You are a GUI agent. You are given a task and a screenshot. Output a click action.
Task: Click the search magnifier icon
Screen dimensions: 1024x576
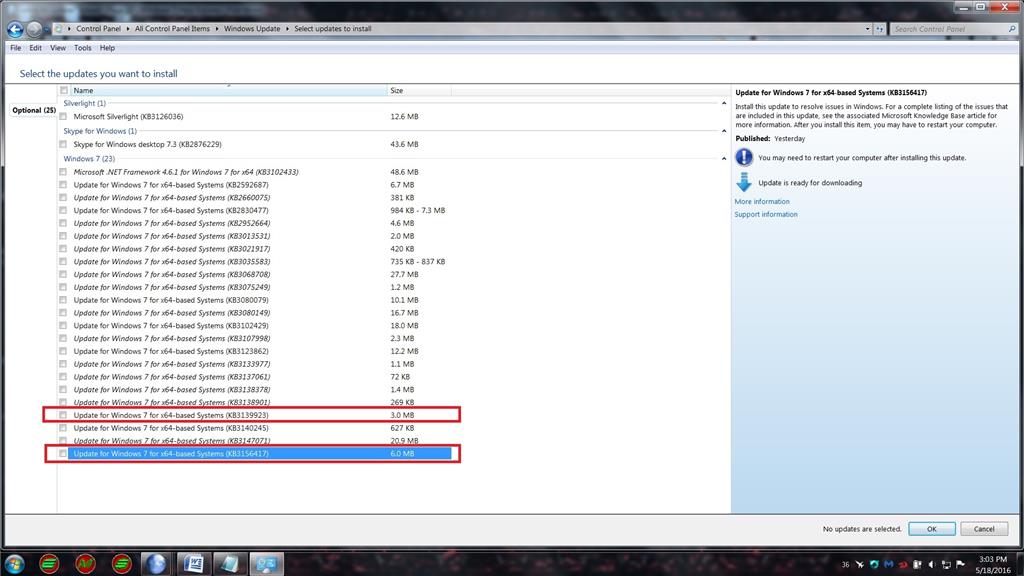[x=1012, y=29]
